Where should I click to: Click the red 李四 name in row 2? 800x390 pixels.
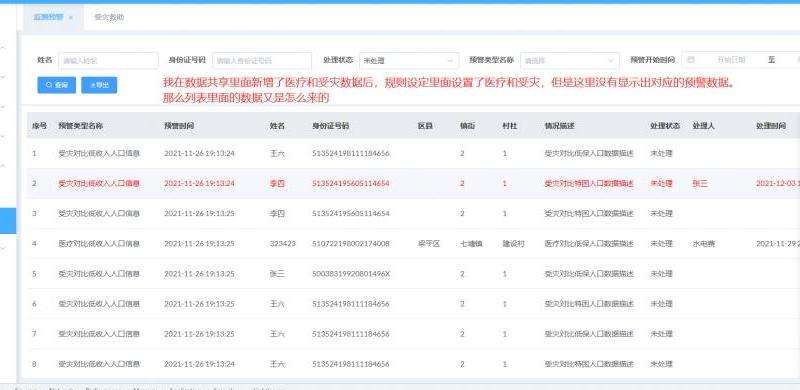coord(277,183)
